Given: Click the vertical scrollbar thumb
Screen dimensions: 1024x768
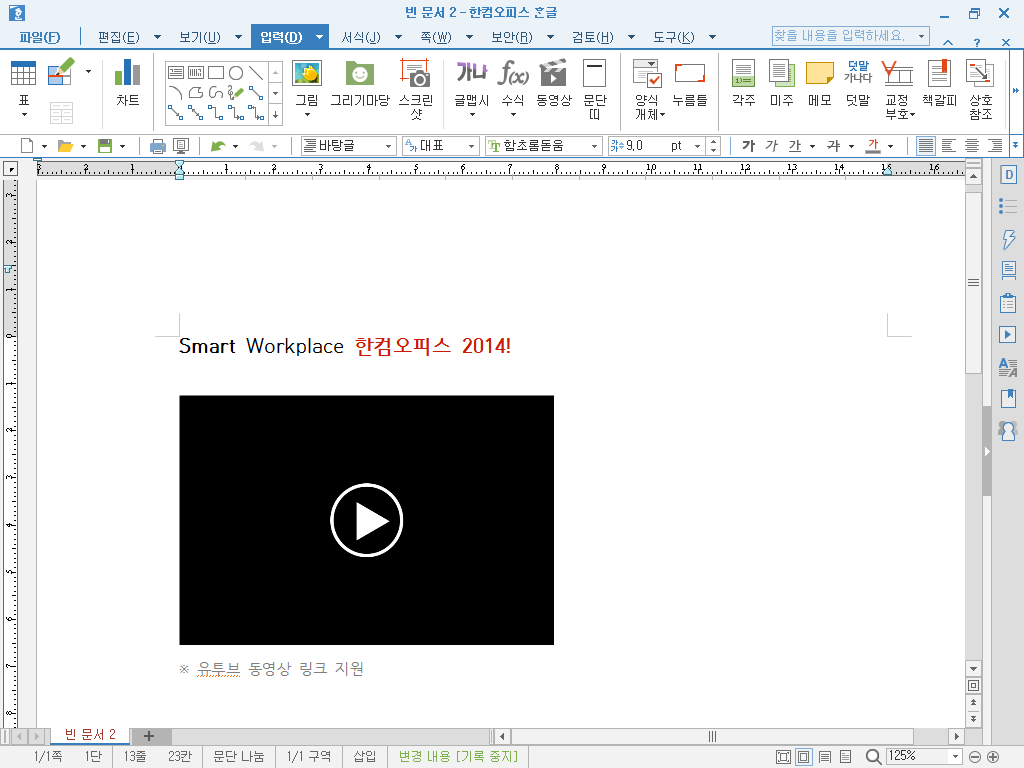Looking at the screenshot, I should point(973,283).
